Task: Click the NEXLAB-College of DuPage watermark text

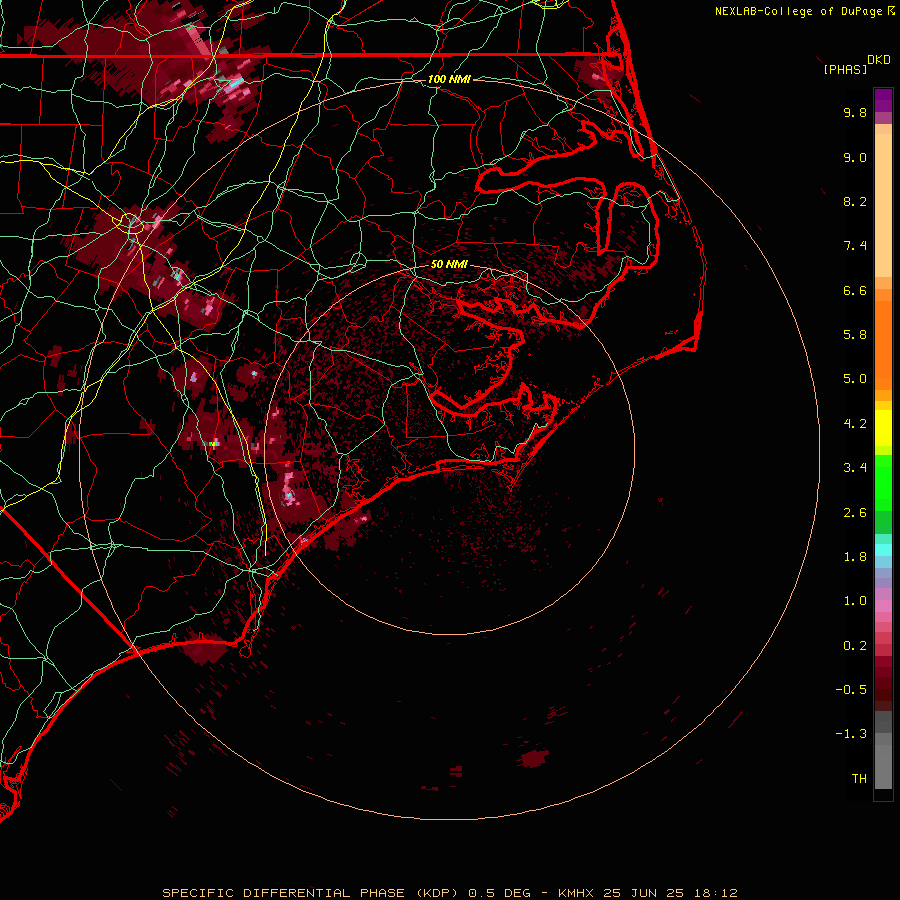Action: pos(798,11)
